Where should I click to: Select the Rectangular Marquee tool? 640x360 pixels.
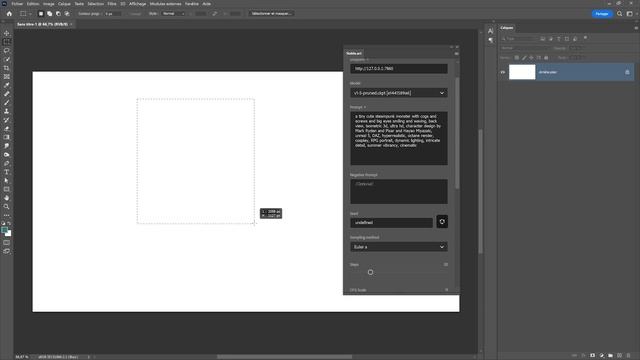tap(7, 42)
